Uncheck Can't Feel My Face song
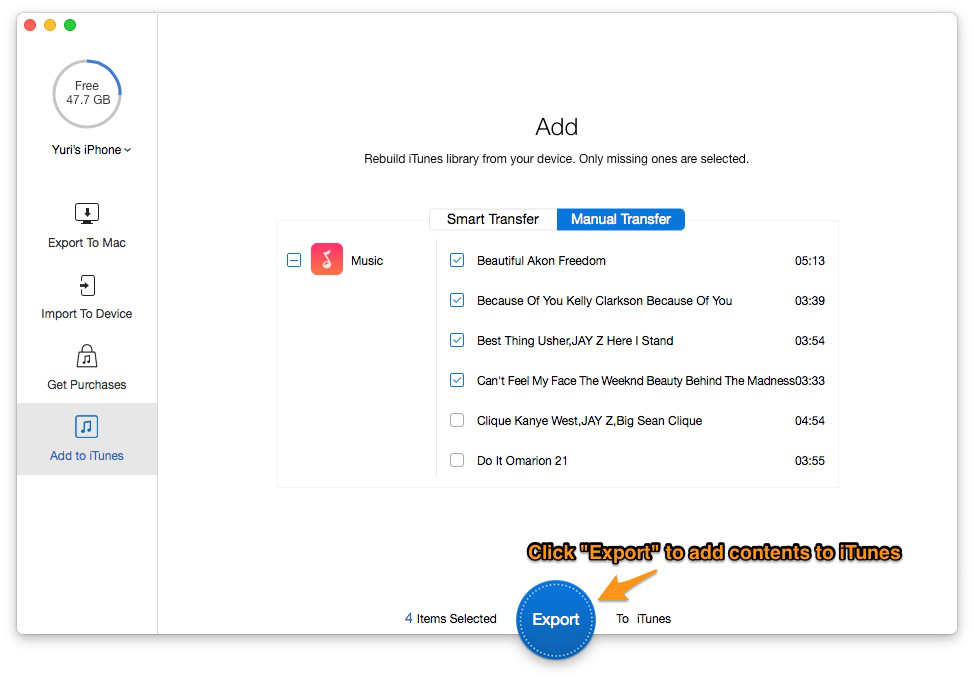 [x=457, y=380]
